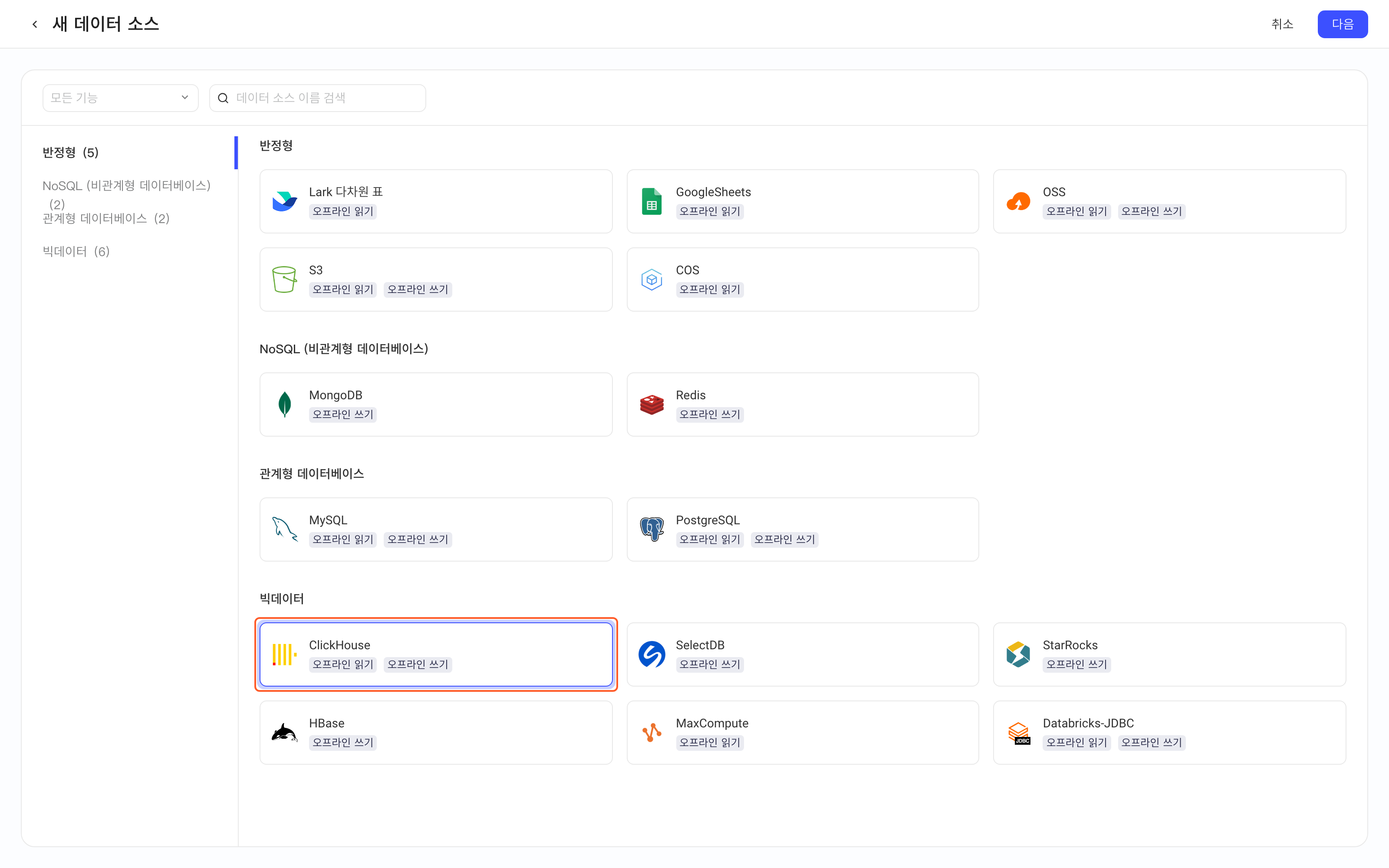Click 오프라인 쓰기 tag on OSS card
The height and width of the screenshot is (868, 1389).
click(x=1152, y=211)
